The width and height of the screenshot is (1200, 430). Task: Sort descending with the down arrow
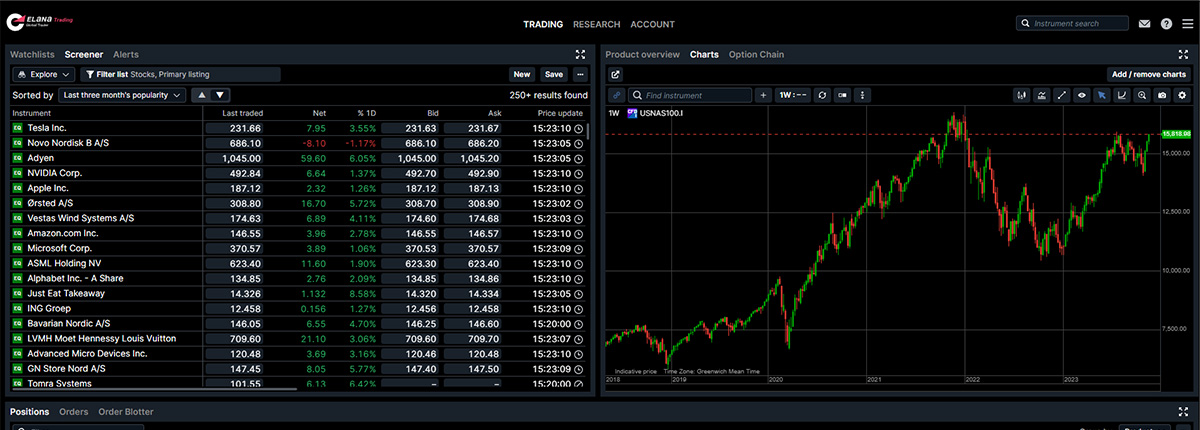220,95
